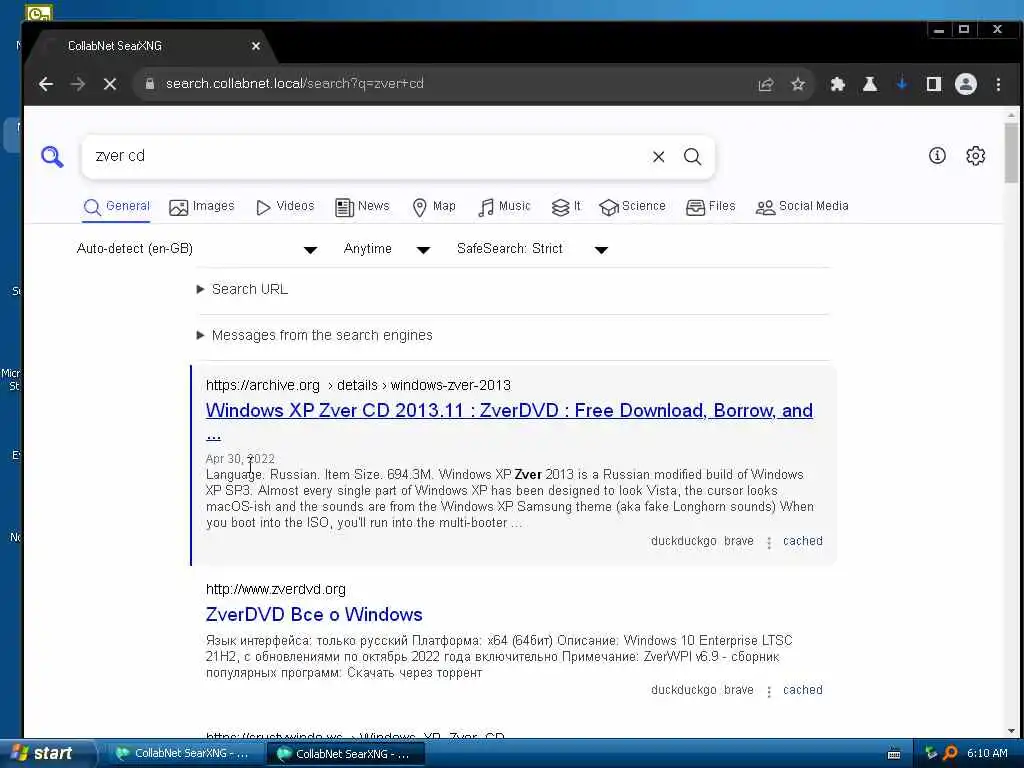The height and width of the screenshot is (768, 1024).
Task: Click brave engine label under ZverDVD result
Action: [739, 690]
